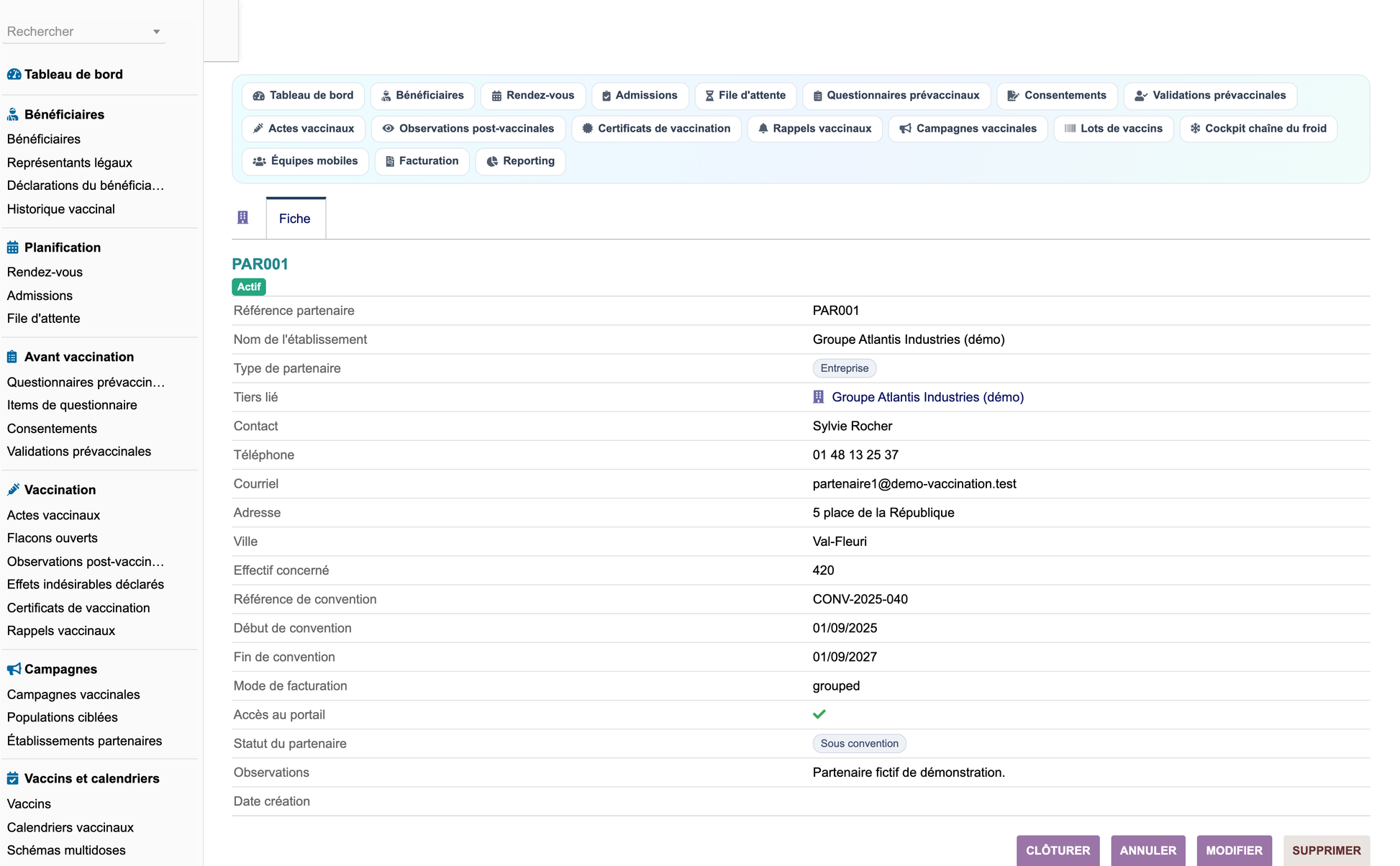The image size is (1400, 866).
Task: Open Établissements partenaires in the sidebar
Action: 85,741
